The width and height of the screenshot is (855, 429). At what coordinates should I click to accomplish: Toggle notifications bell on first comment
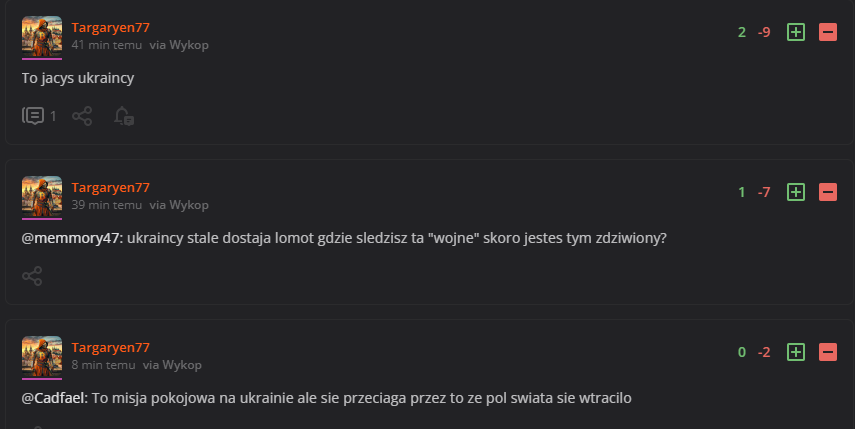point(124,116)
